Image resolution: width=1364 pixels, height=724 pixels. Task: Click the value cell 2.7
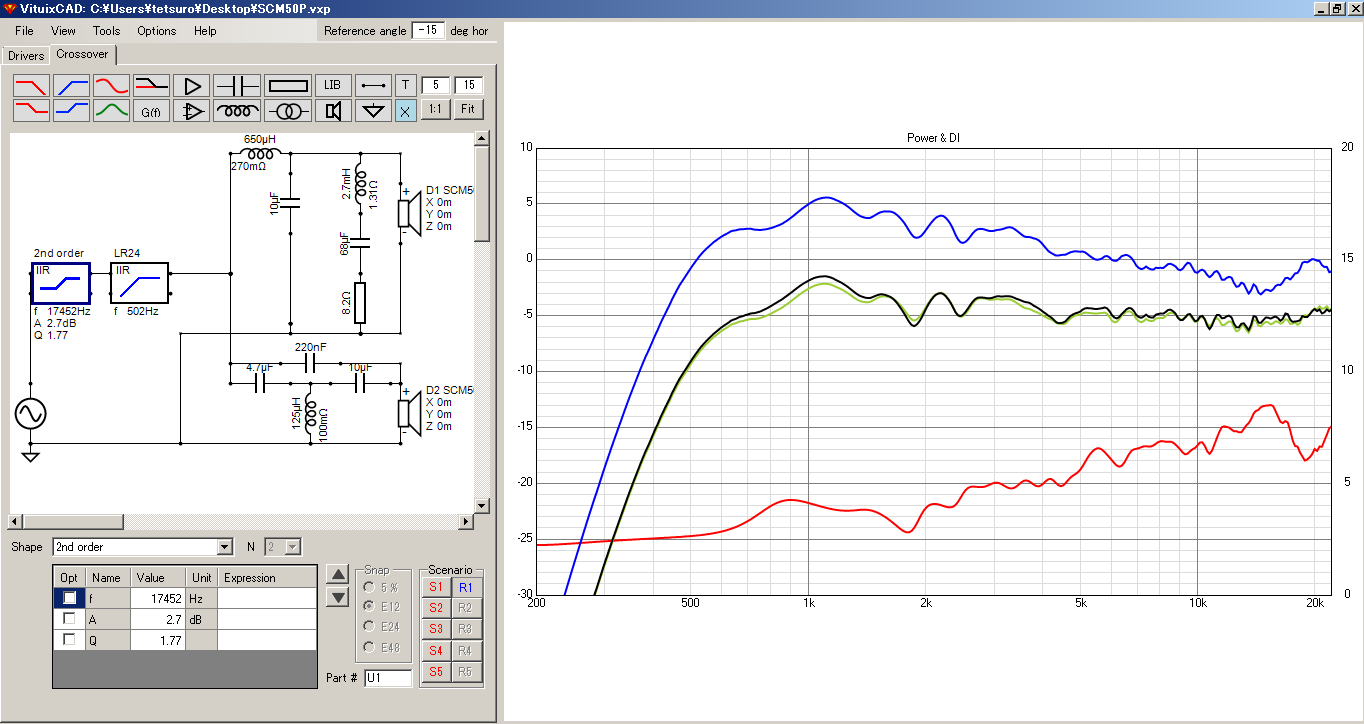pyautogui.click(x=158, y=619)
